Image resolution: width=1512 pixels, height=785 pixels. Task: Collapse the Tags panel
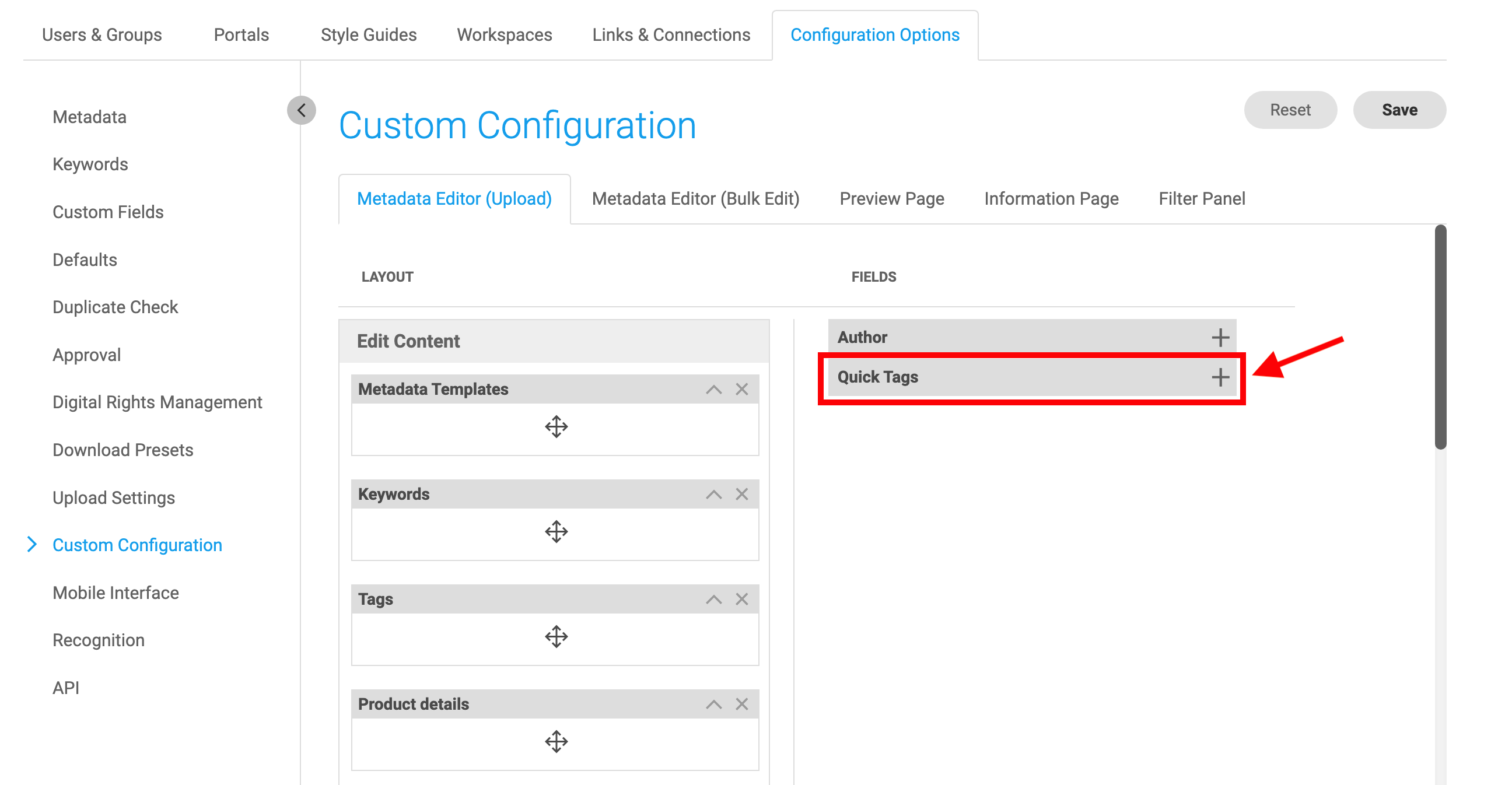[714, 599]
